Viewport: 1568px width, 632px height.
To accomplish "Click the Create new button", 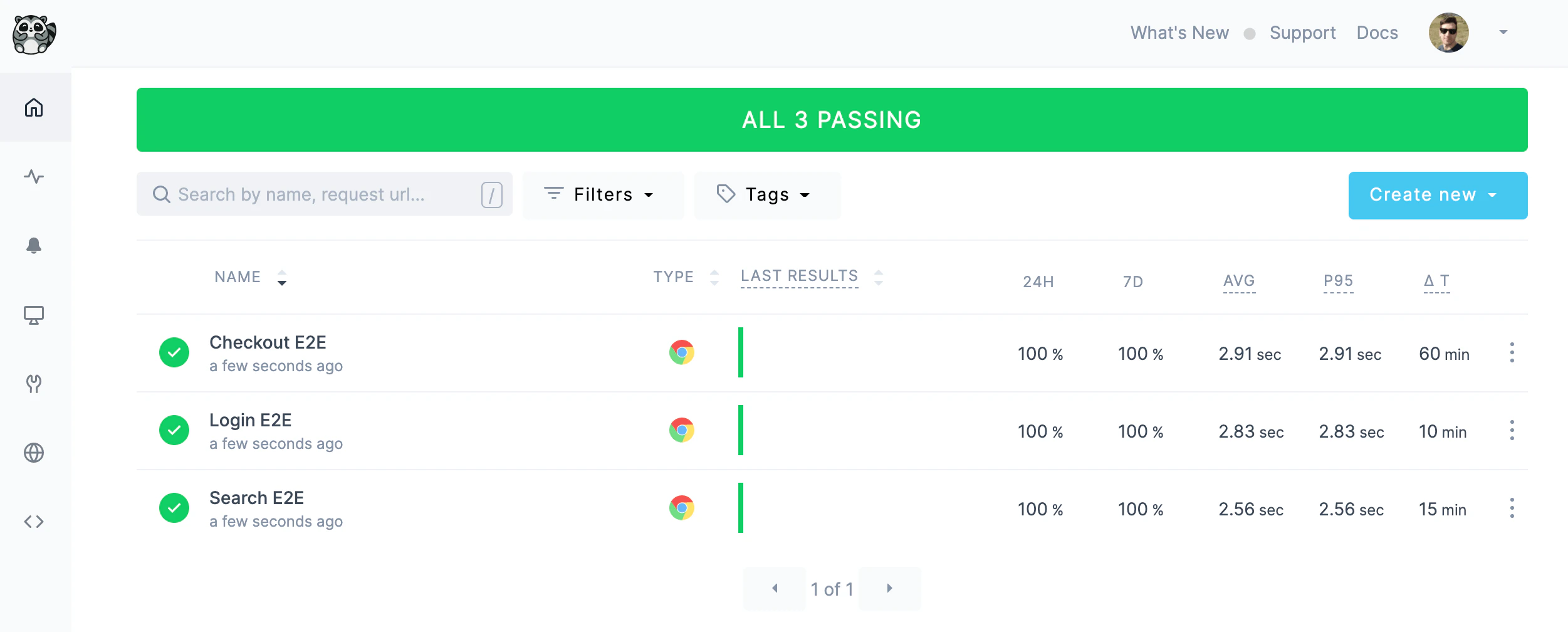I will click(x=1438, y=195).
